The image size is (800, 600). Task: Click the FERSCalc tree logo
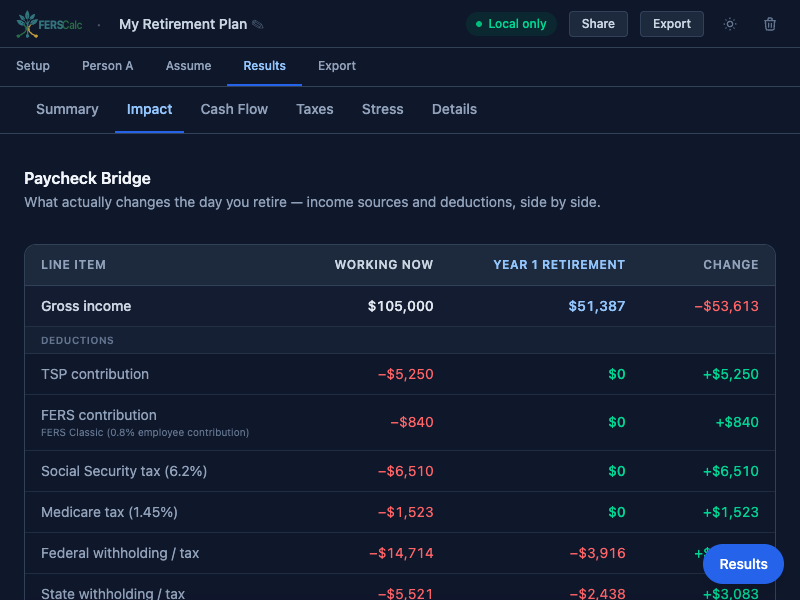click(x=48, y=24)
